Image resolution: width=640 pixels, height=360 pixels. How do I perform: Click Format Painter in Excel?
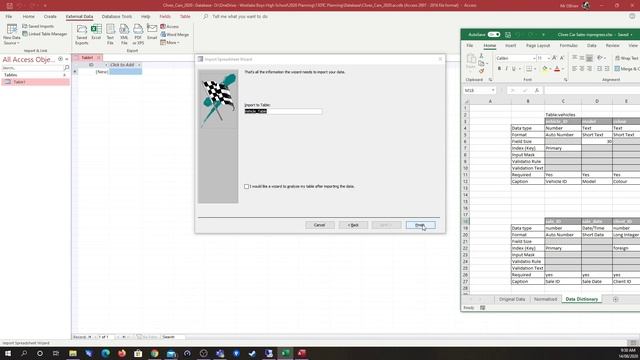point(482,71)
